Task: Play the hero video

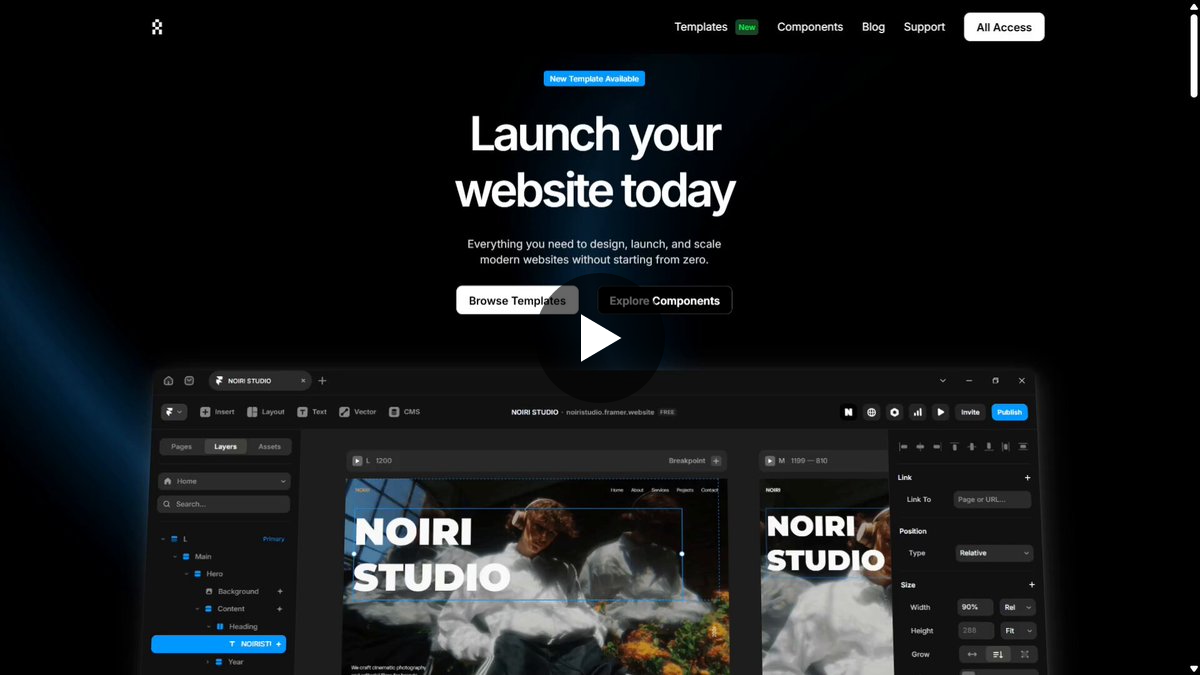Action: click(600, 339)
